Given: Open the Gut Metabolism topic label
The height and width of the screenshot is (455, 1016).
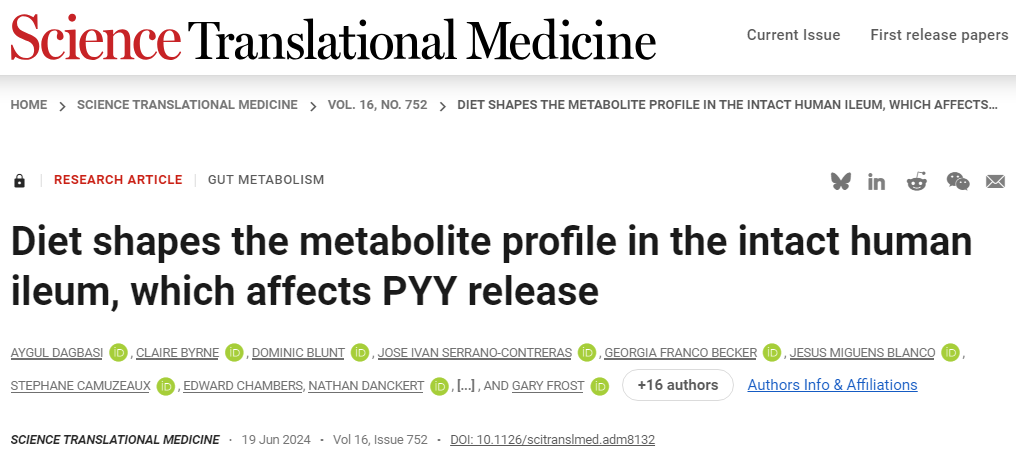Looking at the screenshot, I should 266,180.
